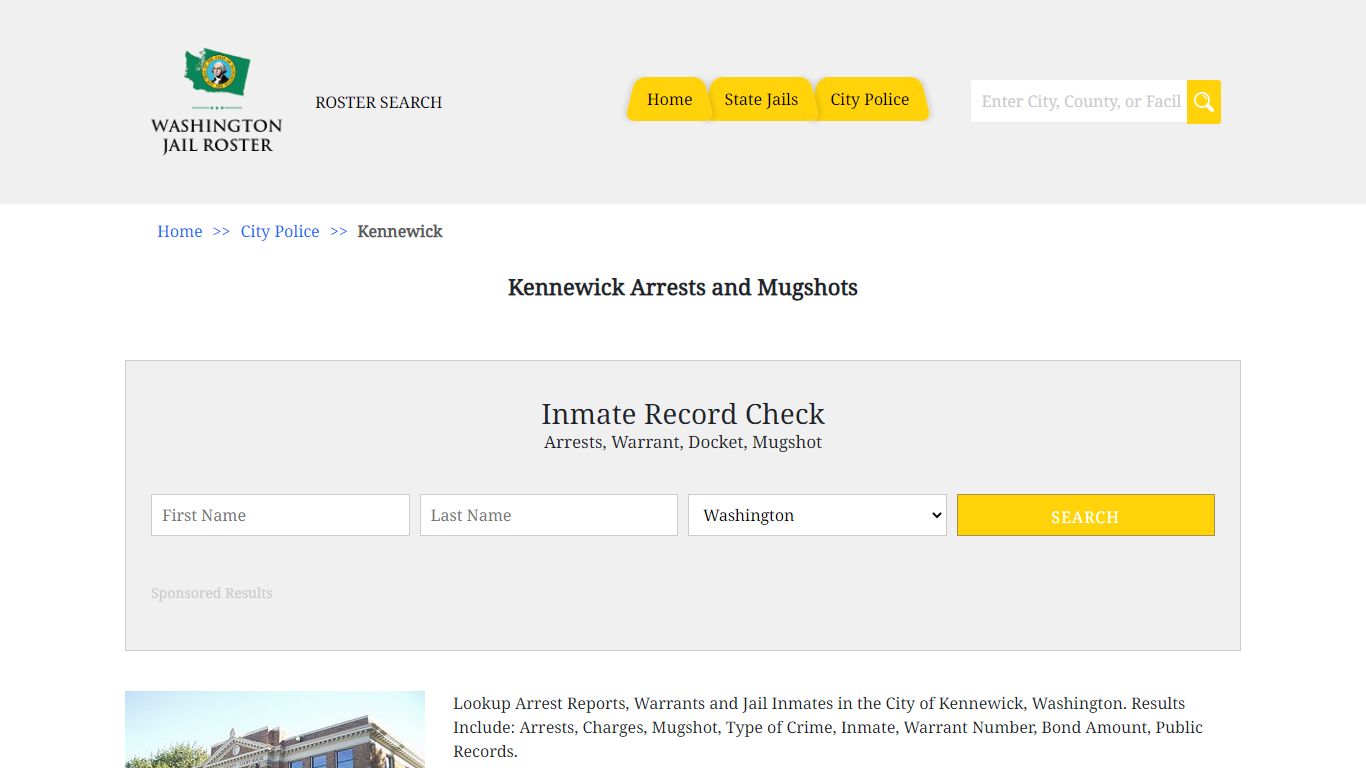Click the yellow magnifier search icon
Image resolution: width=1366 pixels, height=768 pixels.
(x=1203, y=102)
